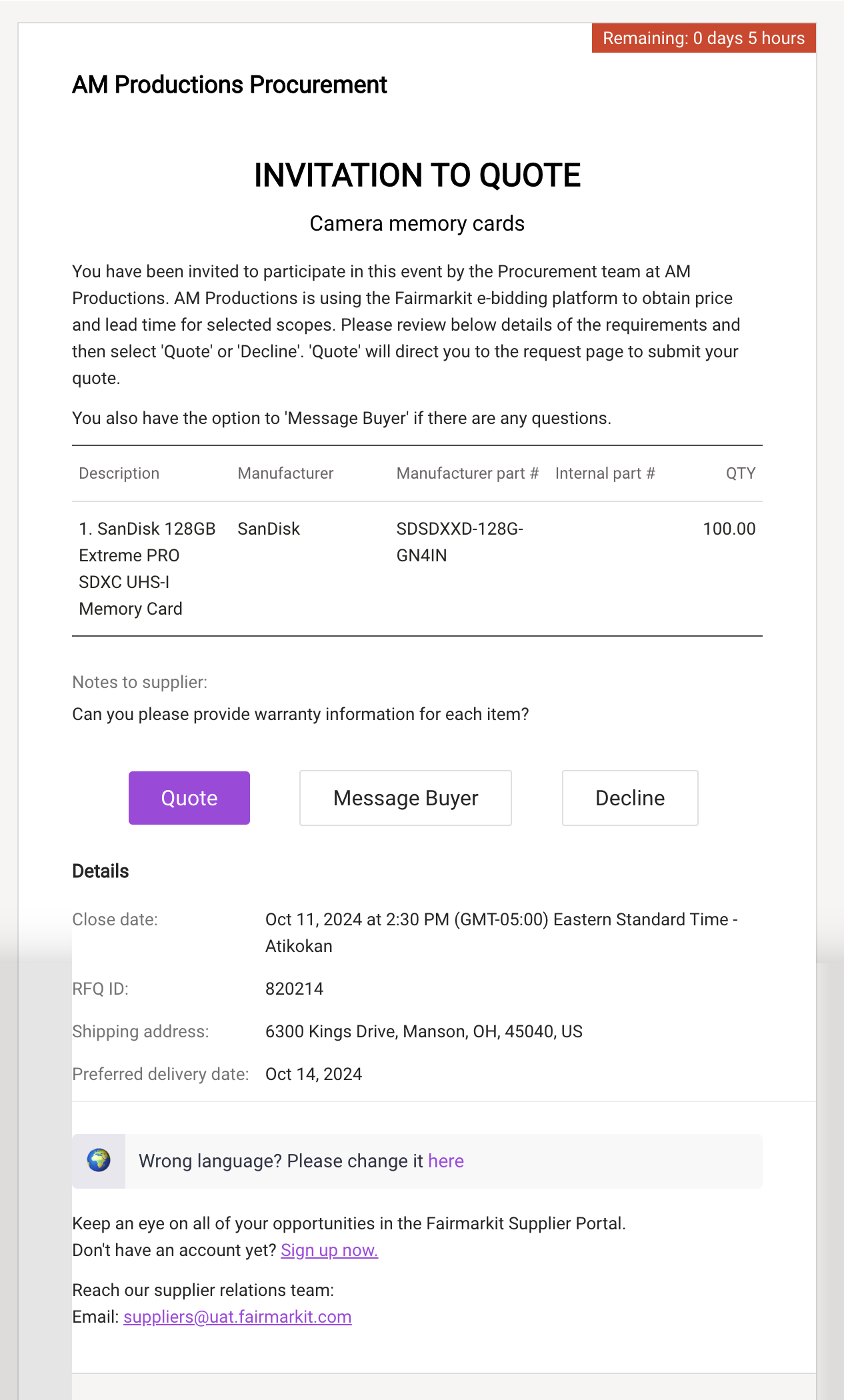844x1400 pixels.
Task: Click the QTY column header
Action: [741, 473]
